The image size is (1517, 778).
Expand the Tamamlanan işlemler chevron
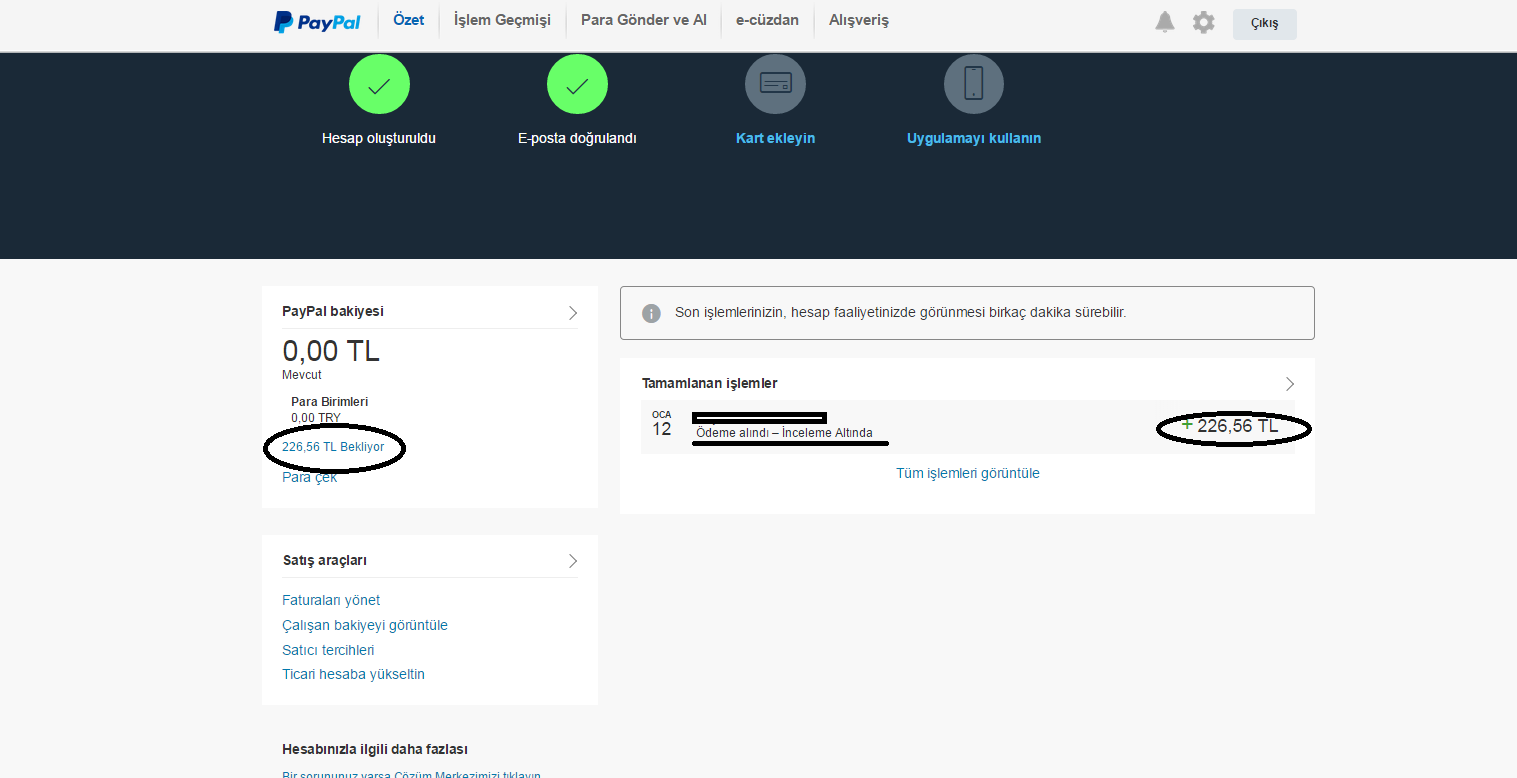(1290, 384)
